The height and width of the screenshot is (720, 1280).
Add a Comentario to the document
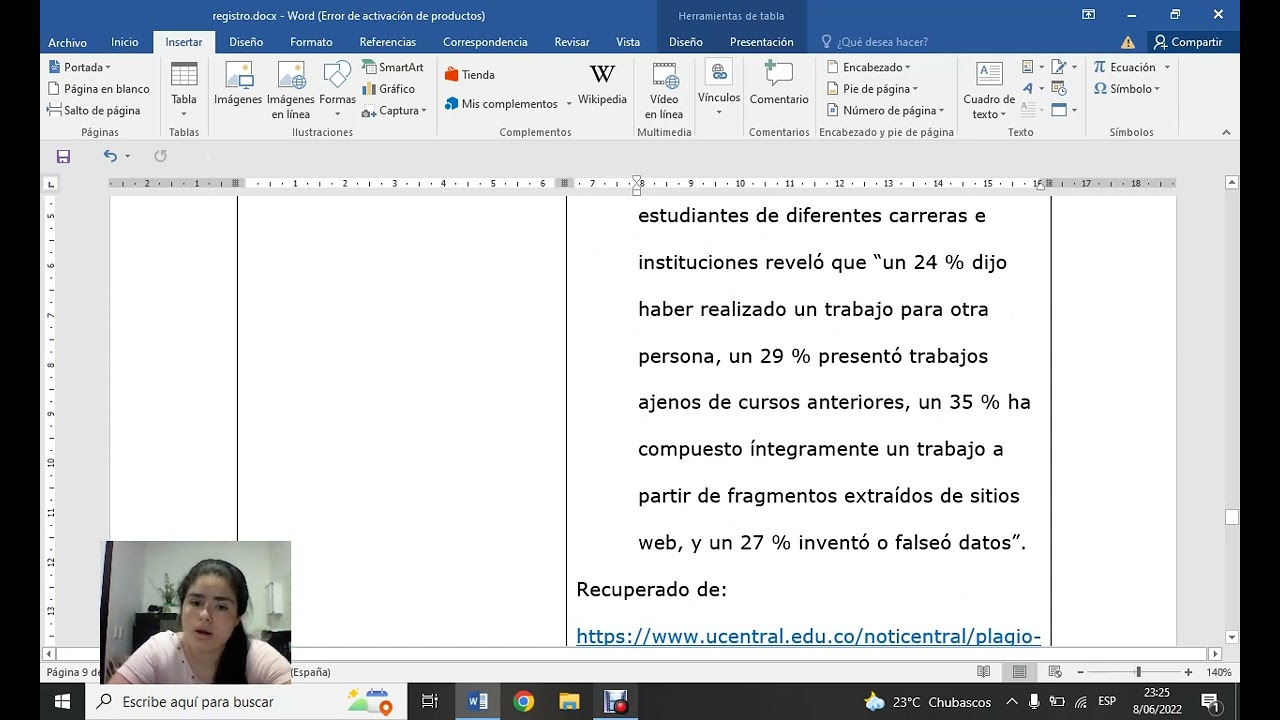coord(779,84)
